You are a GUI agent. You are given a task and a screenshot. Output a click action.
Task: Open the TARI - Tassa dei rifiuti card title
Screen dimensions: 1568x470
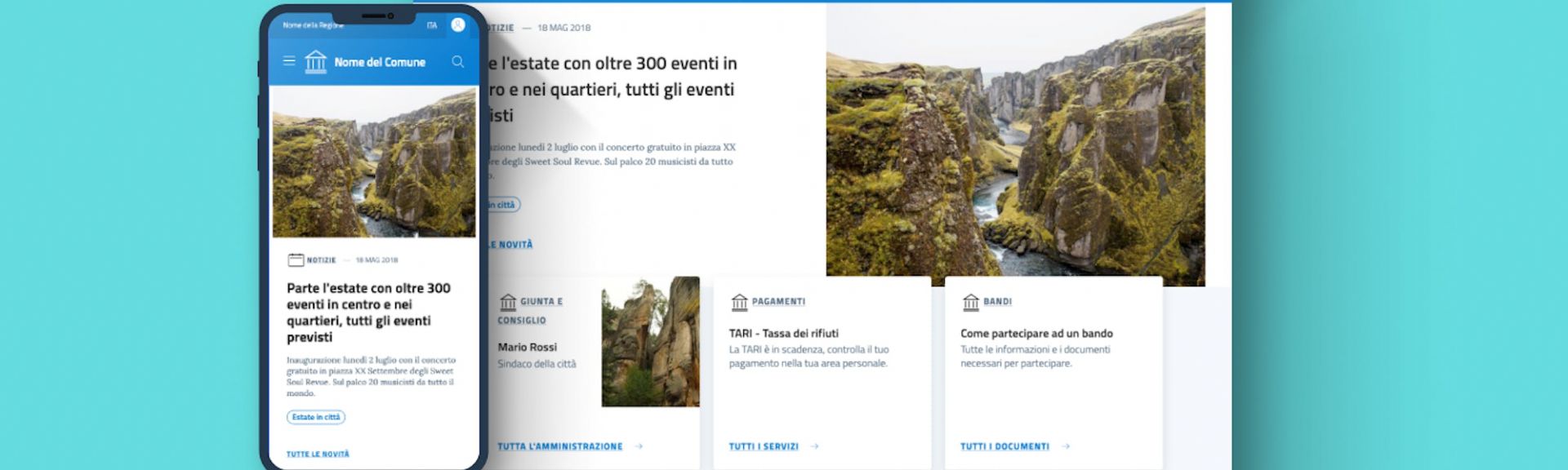783,333
